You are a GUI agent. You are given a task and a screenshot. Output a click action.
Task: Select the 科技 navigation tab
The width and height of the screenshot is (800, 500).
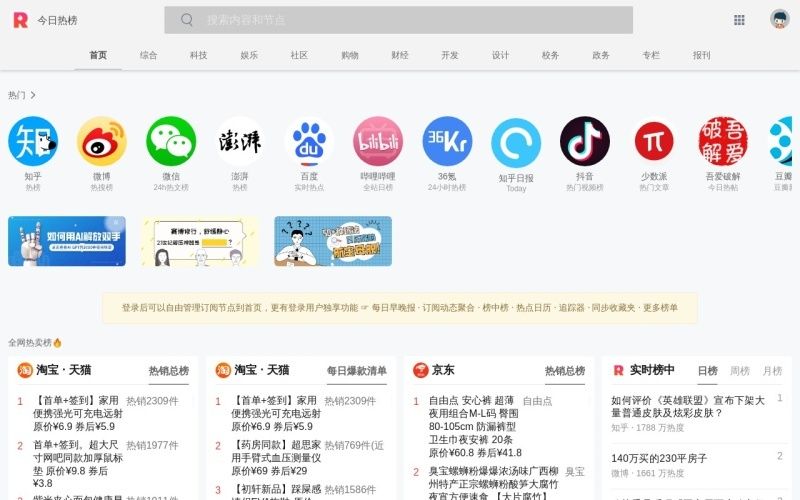[x=198, y=55]
